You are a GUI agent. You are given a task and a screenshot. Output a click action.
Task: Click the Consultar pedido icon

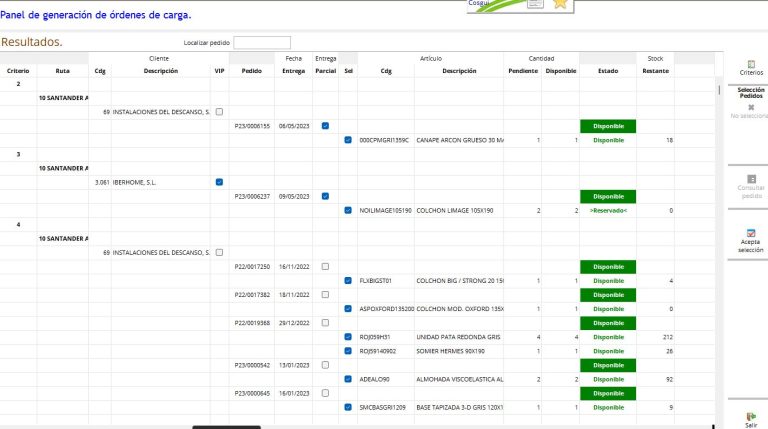coord(750,179)
